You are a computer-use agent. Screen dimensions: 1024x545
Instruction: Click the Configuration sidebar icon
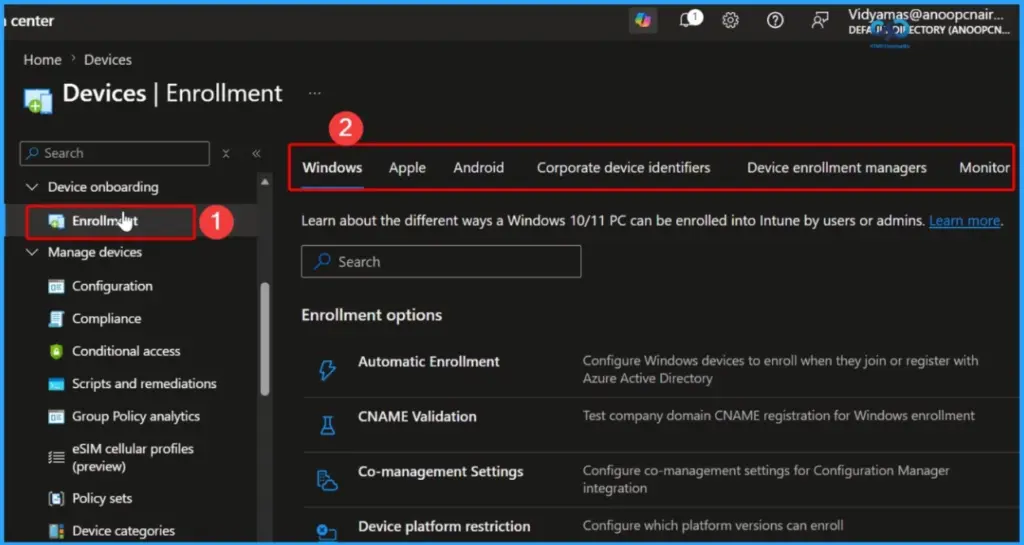[57, 287]
